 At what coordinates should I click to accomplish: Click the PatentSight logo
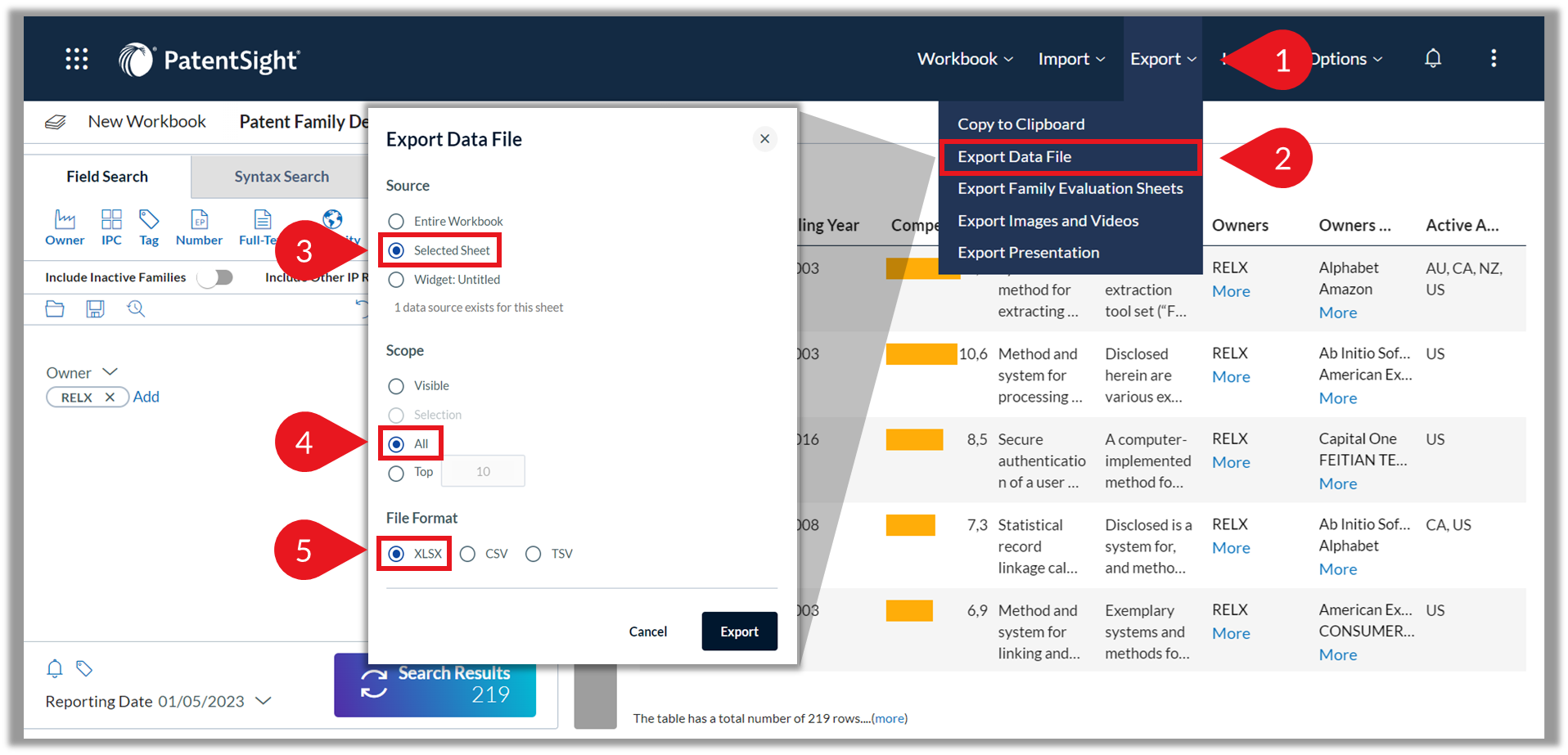coord(210,60)
